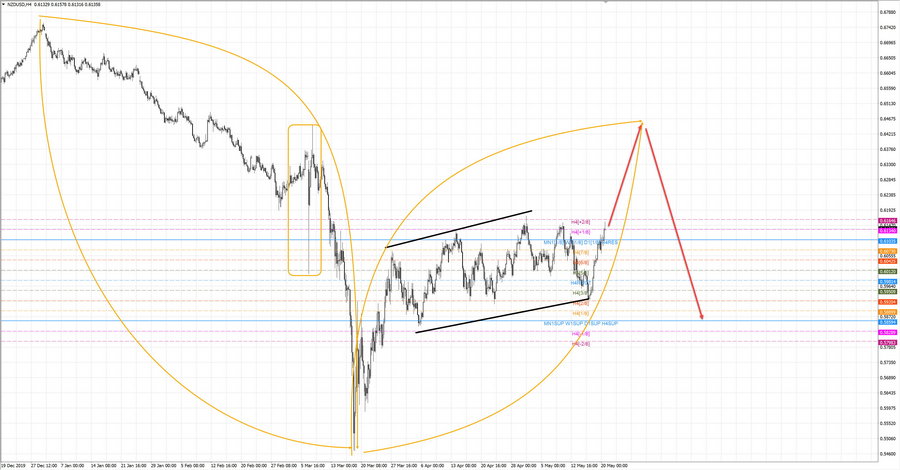This screenshot has height=470, width=900.
Task: Click the 19 Dec 2019 date label
Action: tap(13, 466)
